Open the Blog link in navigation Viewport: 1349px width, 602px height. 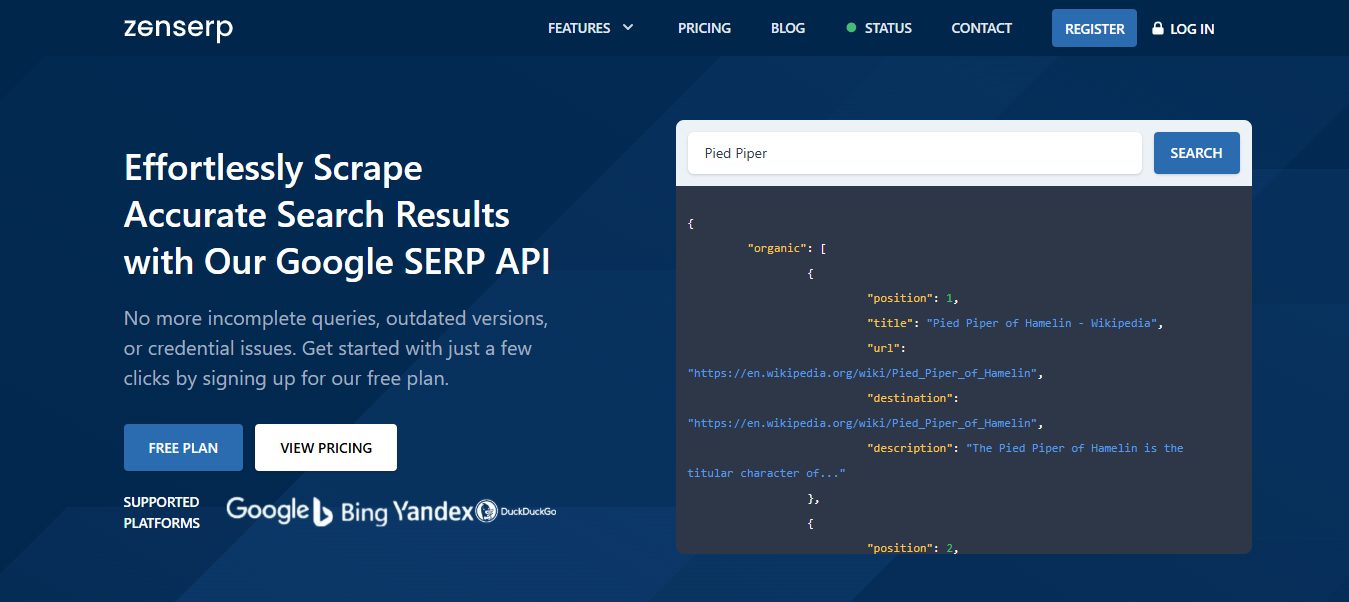click(788, 28)
